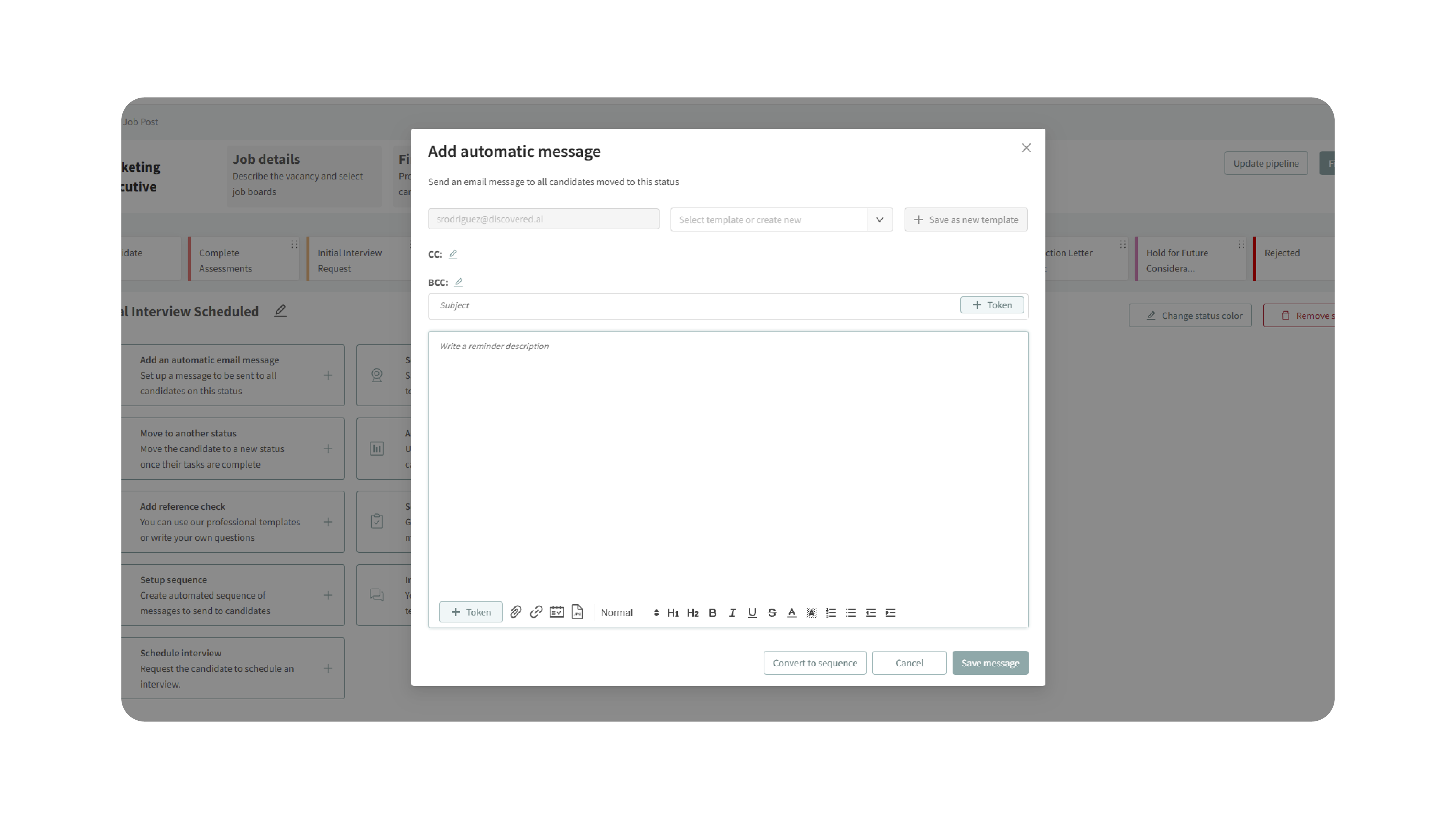Toggle underline text formatting
The height and width of the screenshot is (819, 1456).
pyautogui.click(x=752, y=613)
